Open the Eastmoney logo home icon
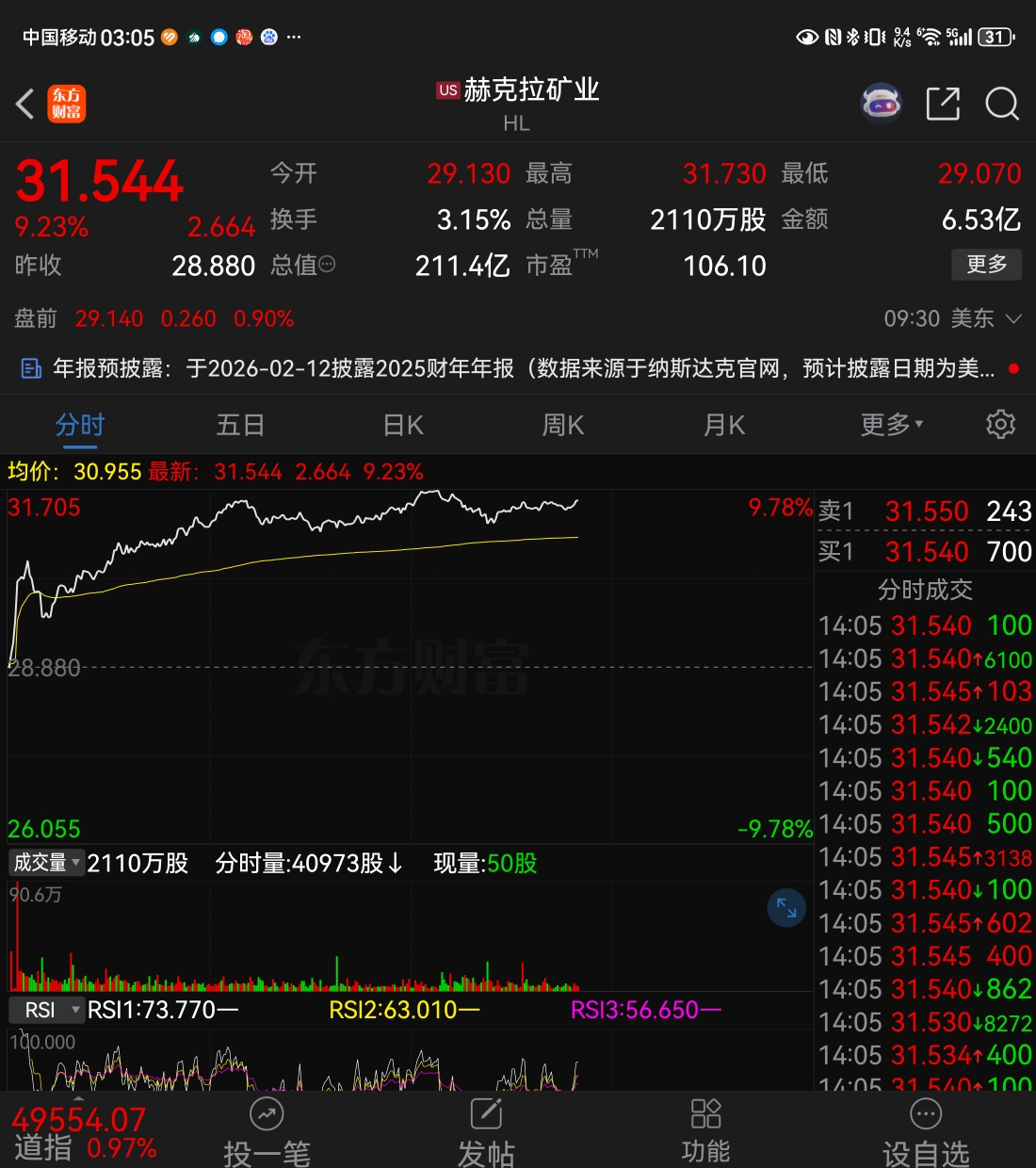Viewport: 1036px width, 1168px height. 67,104
